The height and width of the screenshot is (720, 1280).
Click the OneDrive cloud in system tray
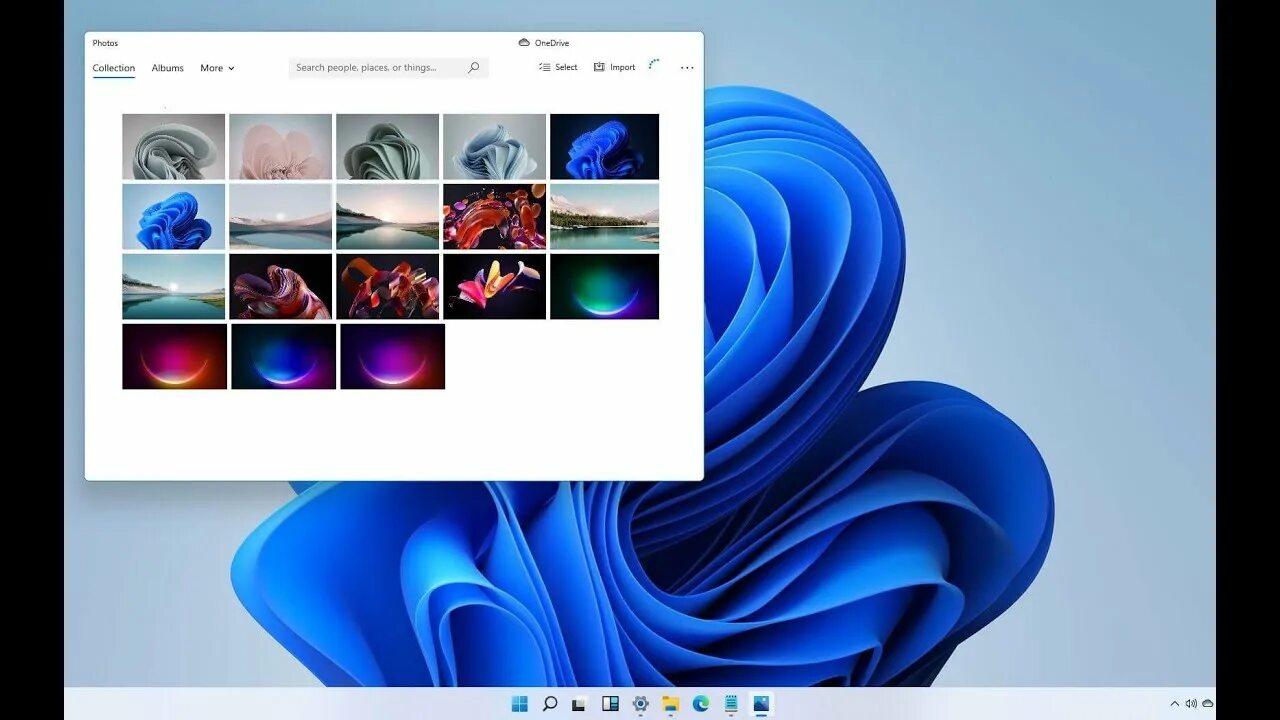[1208, 704]
